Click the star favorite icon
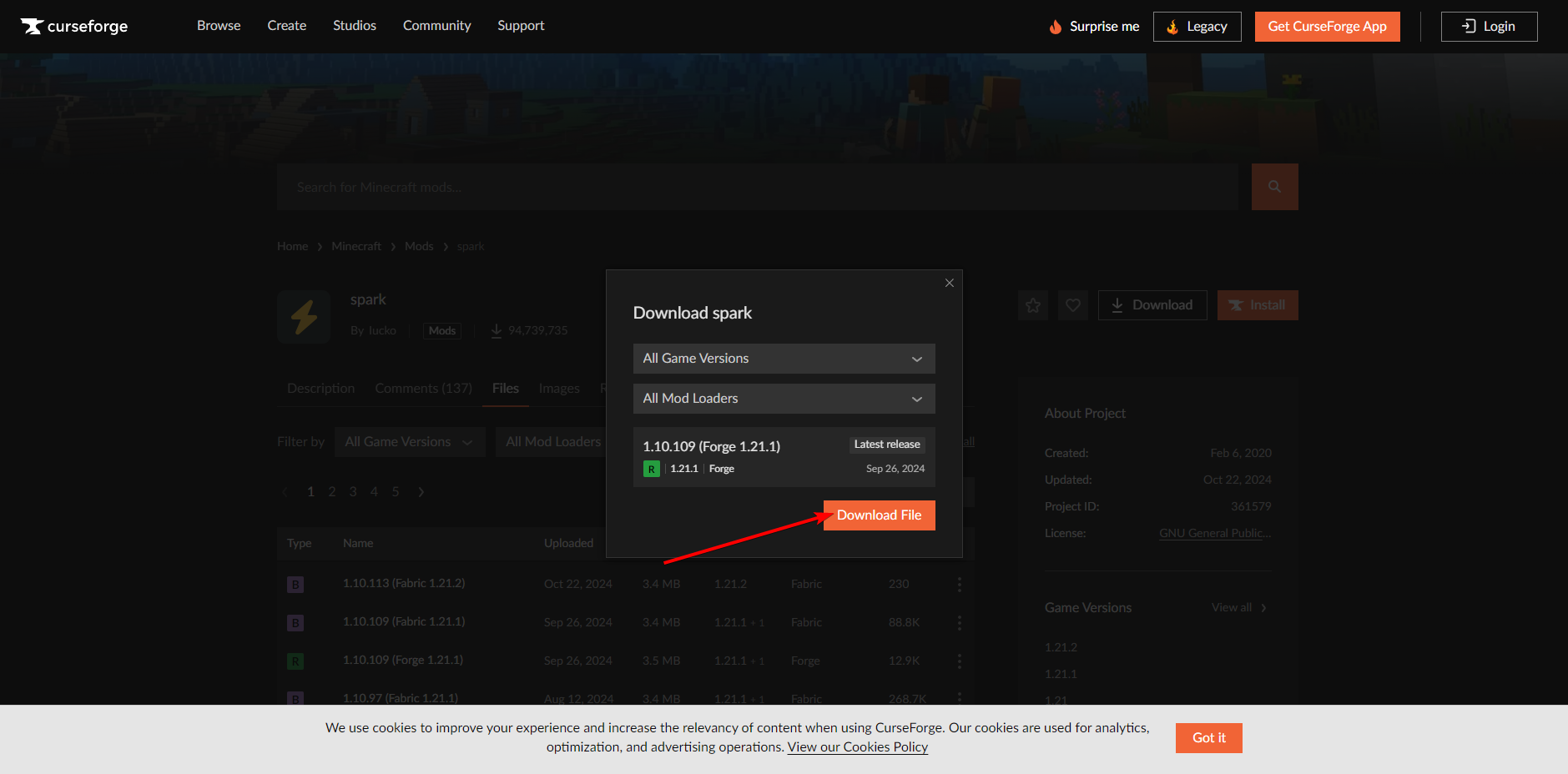The width and height of the screenshot is (1568, 774). (1033, 305)
